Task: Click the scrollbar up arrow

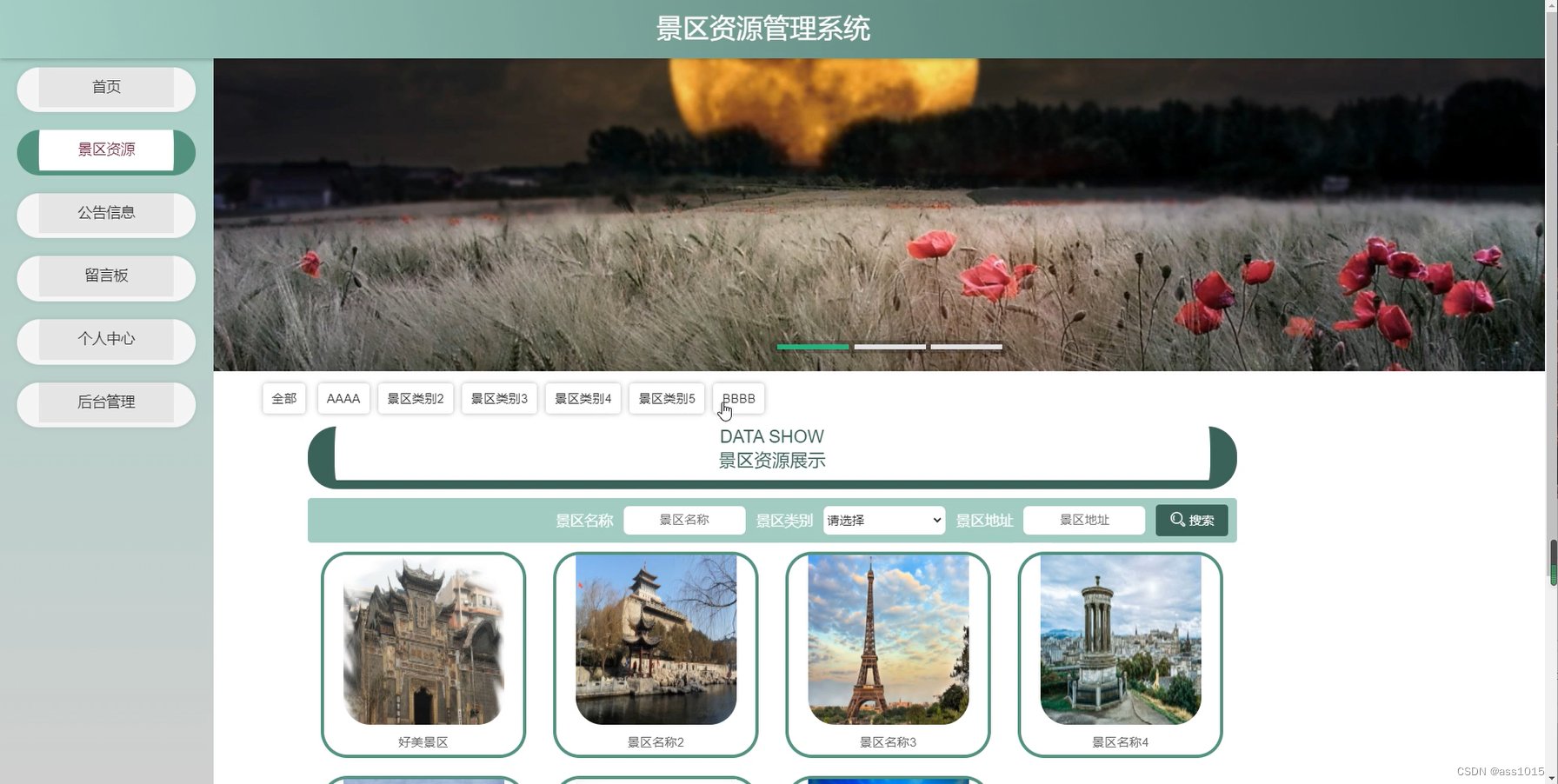Action: [1552, 6]
